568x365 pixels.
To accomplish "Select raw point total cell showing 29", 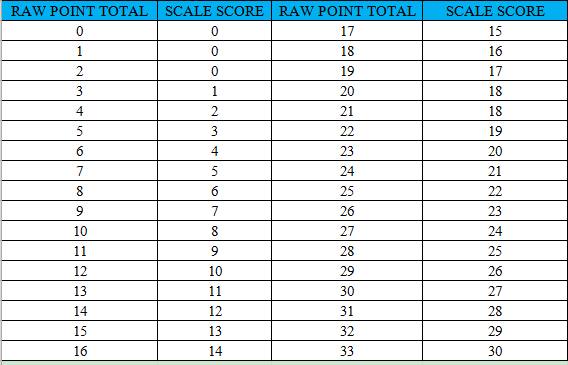I will (347, 271).
